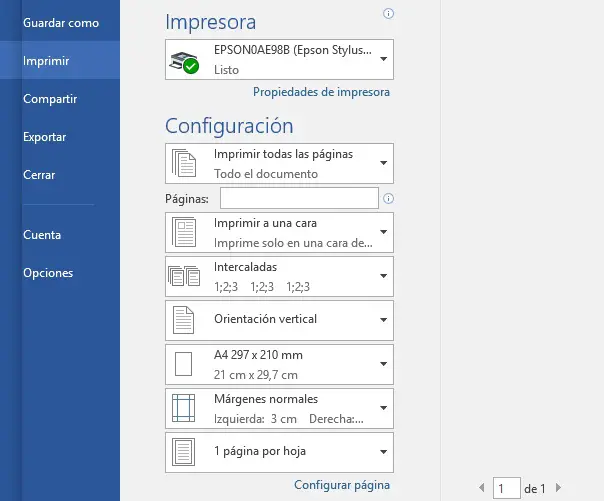Click the portrait page icon for Orientación vertical

tap(183, 320)
